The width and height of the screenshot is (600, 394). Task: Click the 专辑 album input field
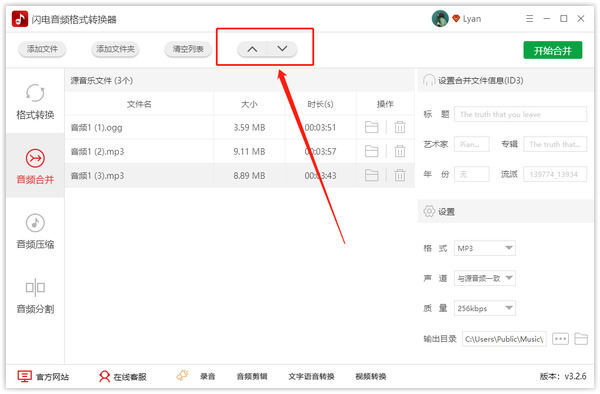coord(555,144)
